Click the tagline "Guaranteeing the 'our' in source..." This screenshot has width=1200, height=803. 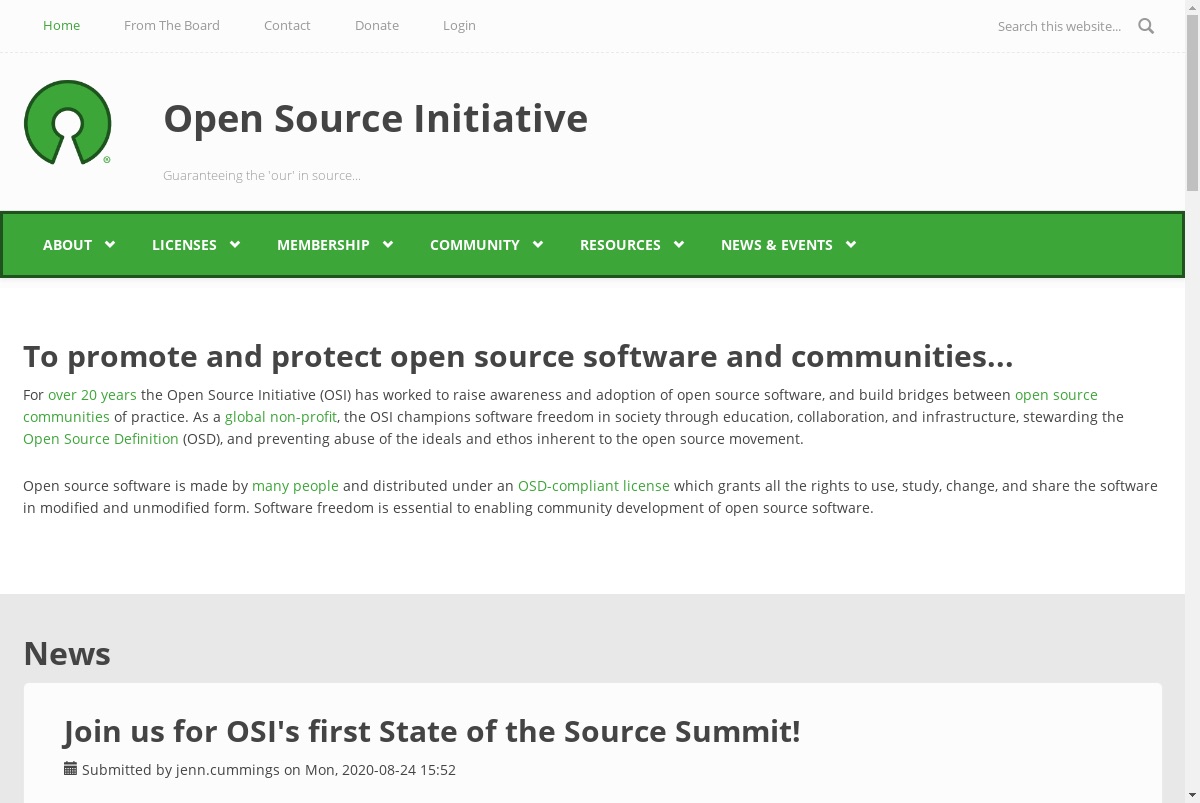tap(262, 176)
